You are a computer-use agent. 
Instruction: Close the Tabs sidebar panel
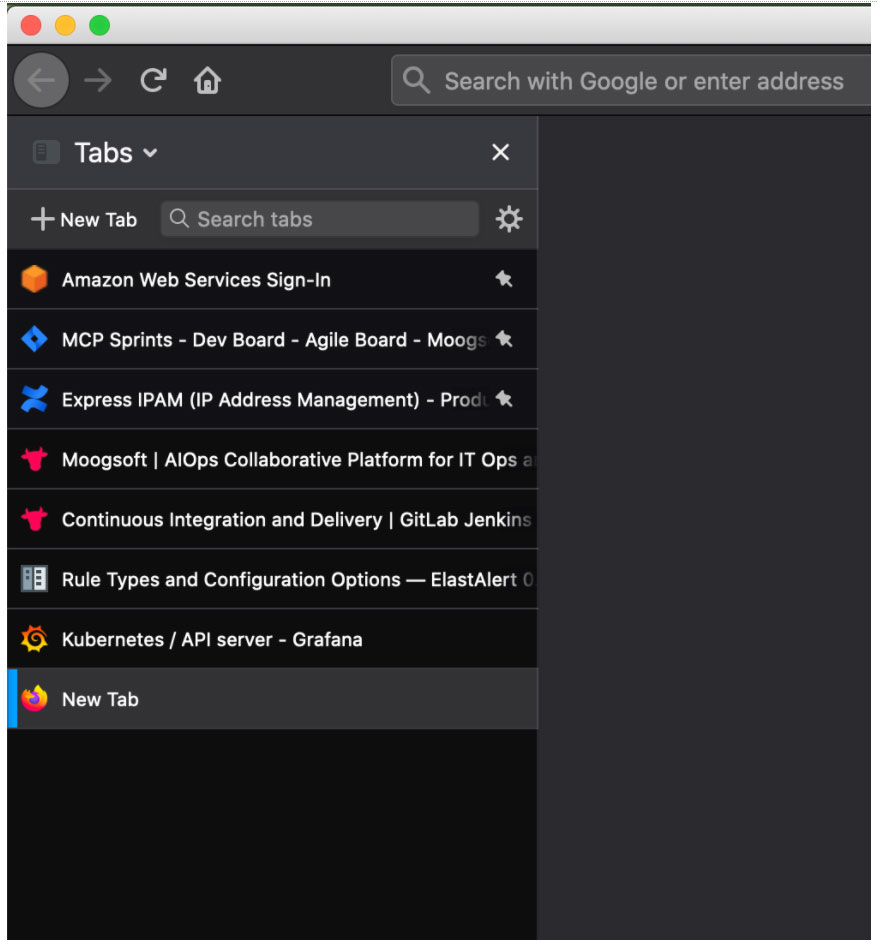click(500, 152)
